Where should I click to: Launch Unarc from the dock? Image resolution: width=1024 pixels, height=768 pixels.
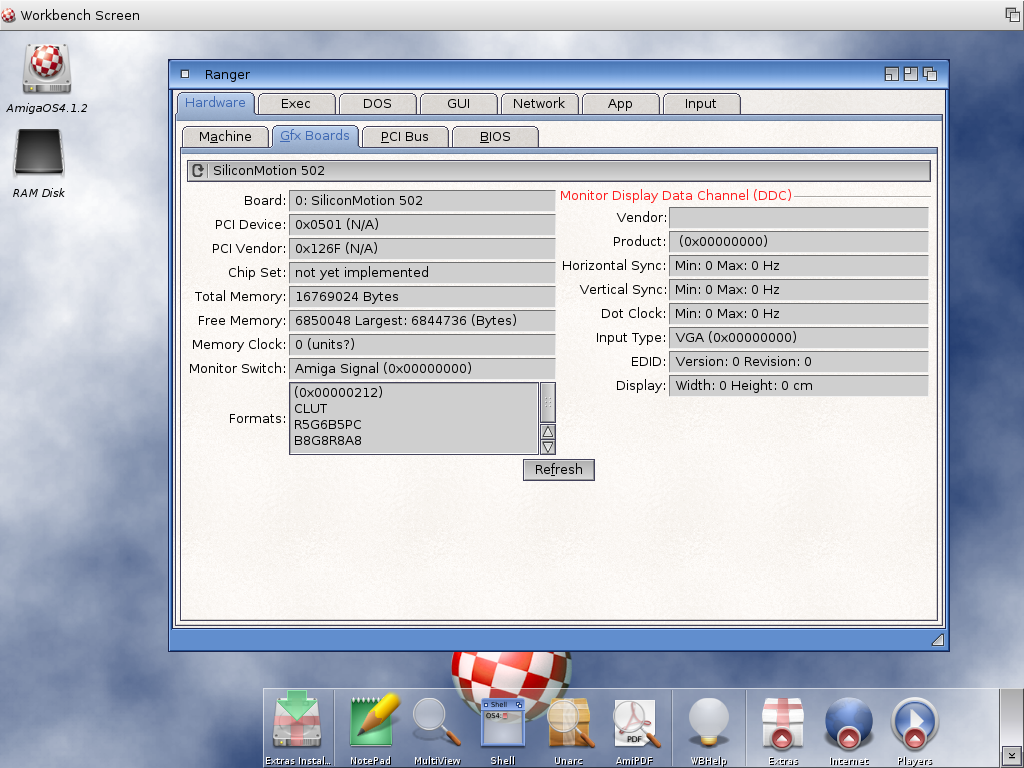click(x=569, y=723)
